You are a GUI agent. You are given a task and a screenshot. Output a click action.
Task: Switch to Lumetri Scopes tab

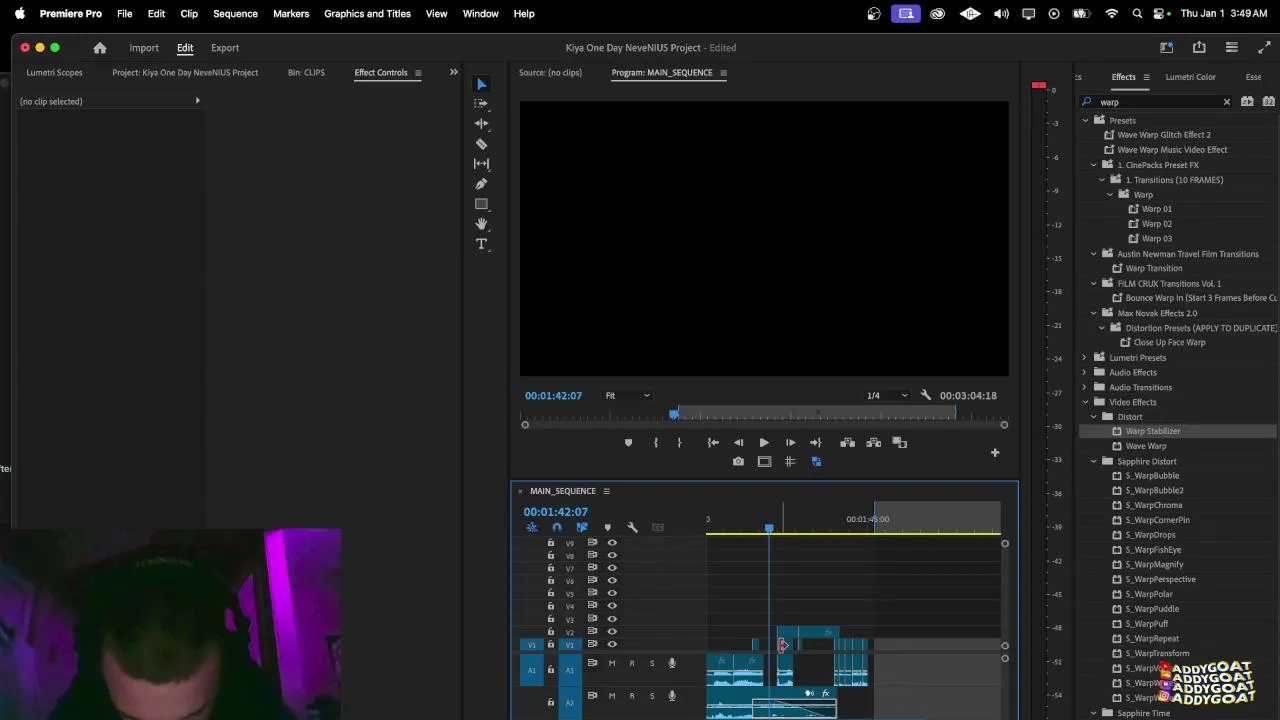point(54,73)
